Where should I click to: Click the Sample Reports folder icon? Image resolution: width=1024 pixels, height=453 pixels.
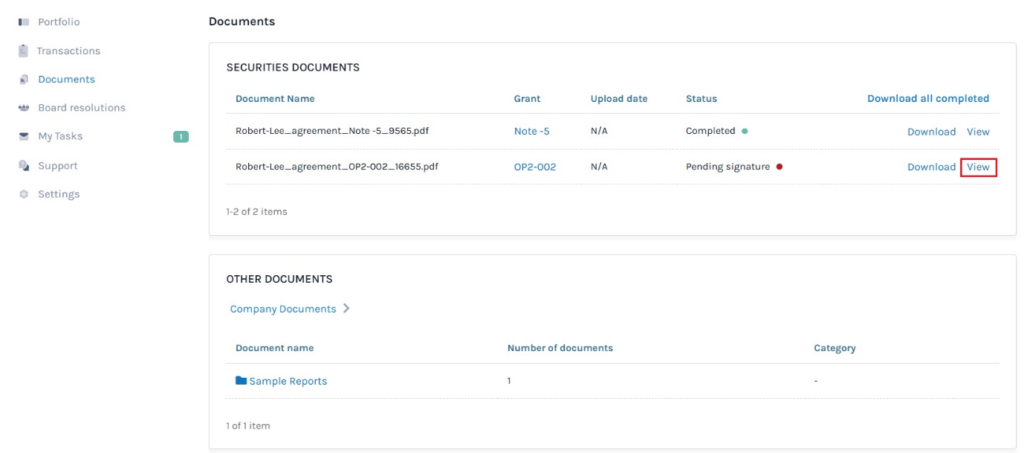(241, 381)
